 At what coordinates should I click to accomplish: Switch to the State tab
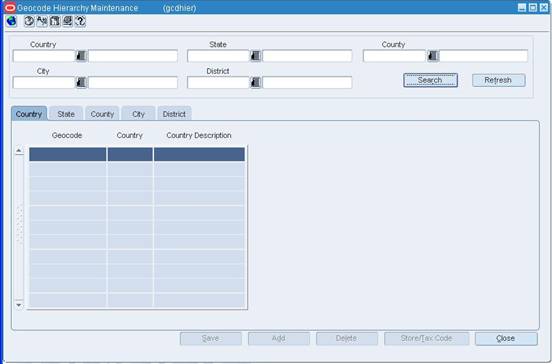pyautogui.click(x=66, y=114)
